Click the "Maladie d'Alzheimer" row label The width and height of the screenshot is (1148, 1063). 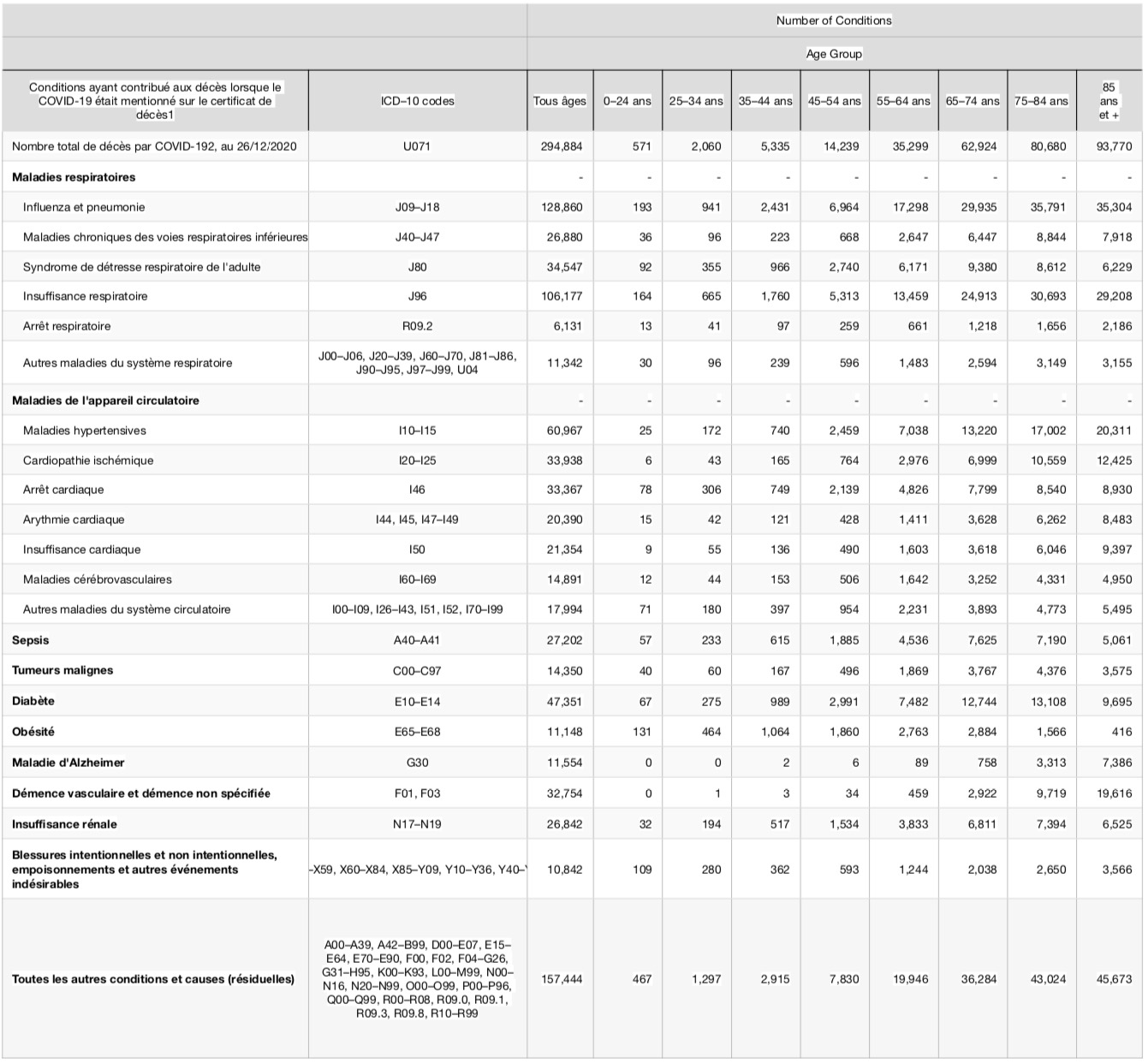click(x=68, y=763)
